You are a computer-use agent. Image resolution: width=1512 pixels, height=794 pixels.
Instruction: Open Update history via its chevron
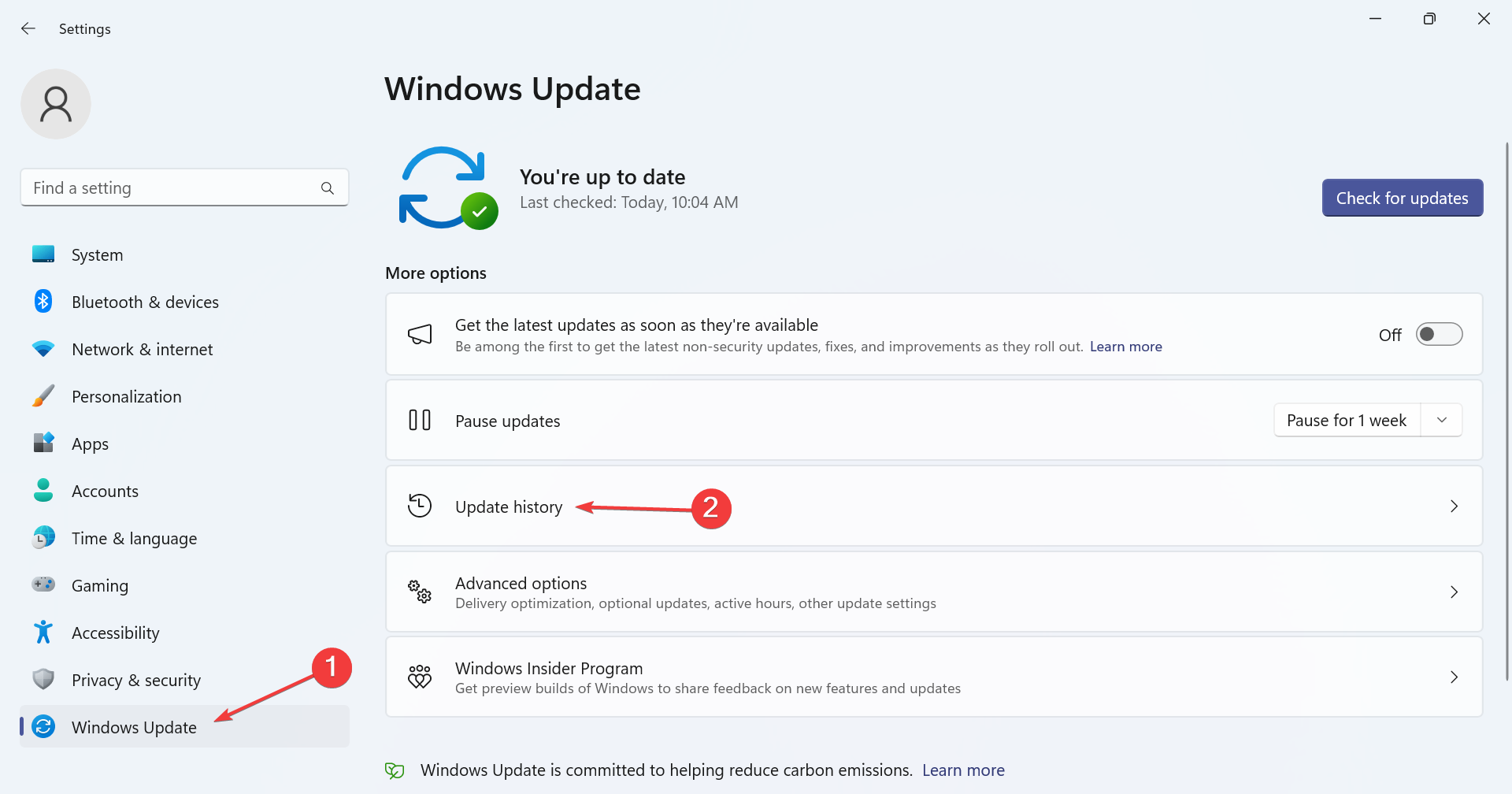point(1454,506)
